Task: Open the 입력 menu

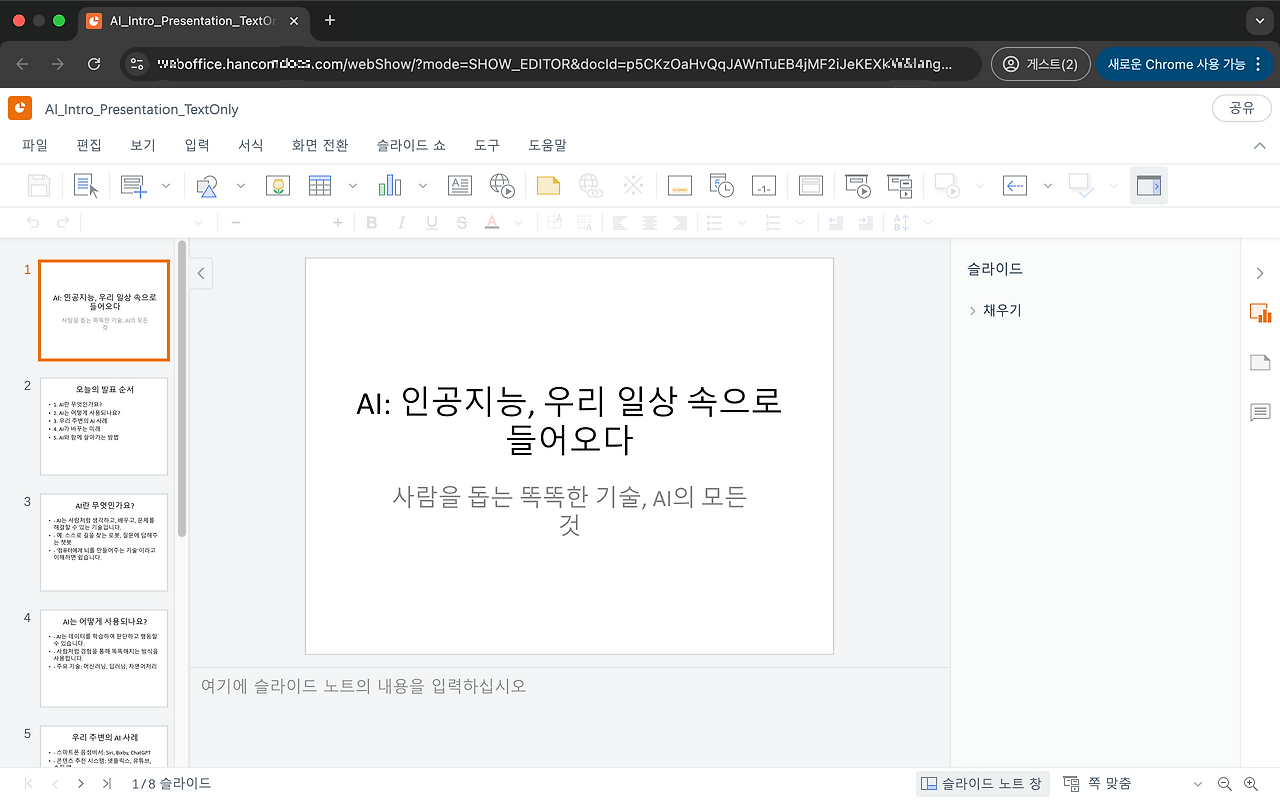Action: (197, 145)
